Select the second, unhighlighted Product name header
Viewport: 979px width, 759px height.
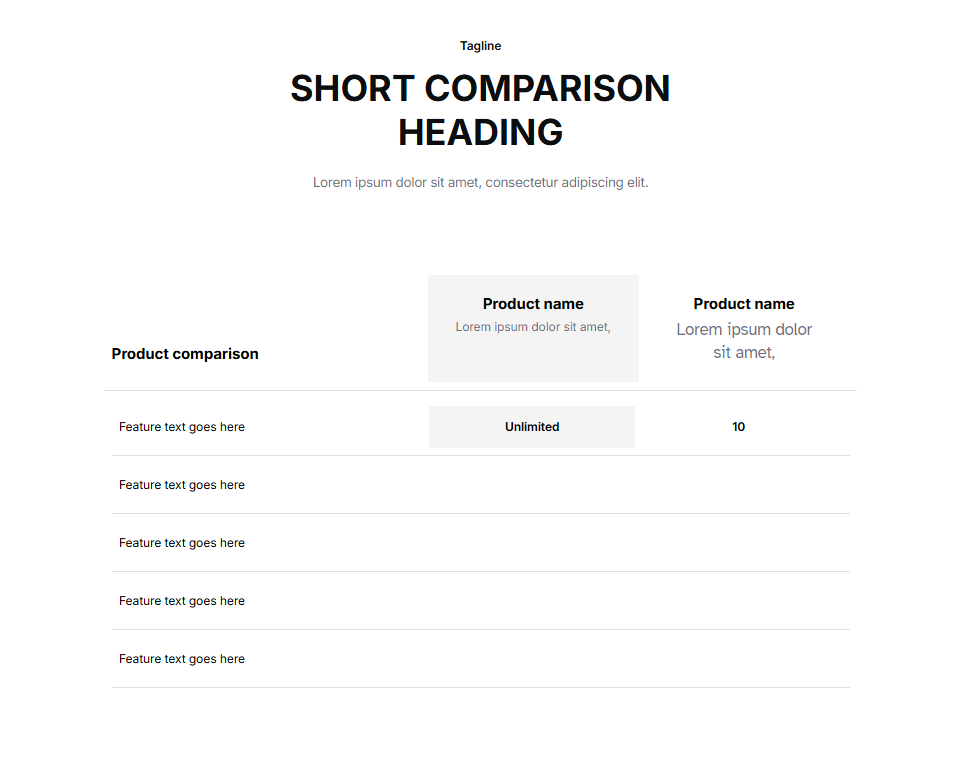click(744, 304)
